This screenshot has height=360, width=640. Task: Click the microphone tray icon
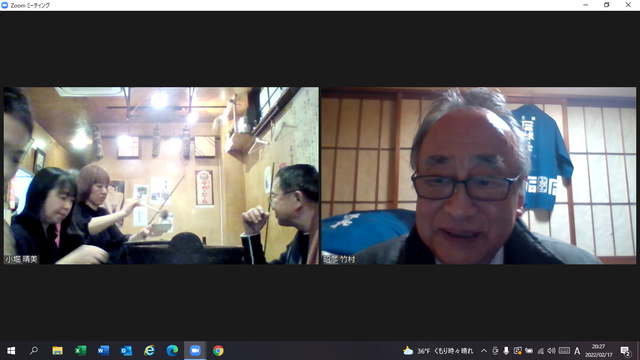point(506,351)
